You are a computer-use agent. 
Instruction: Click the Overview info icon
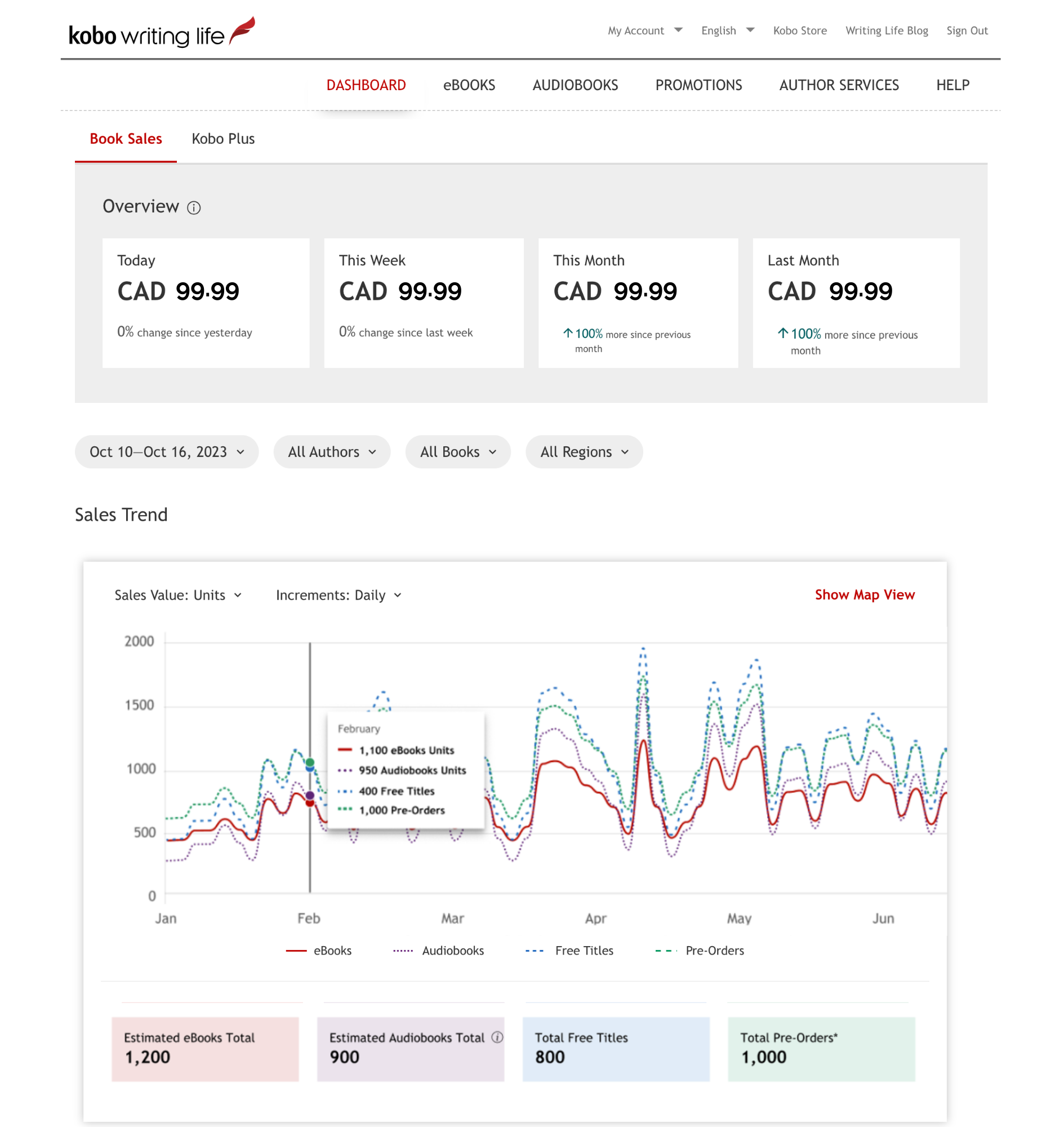click(x=194, y=208)
